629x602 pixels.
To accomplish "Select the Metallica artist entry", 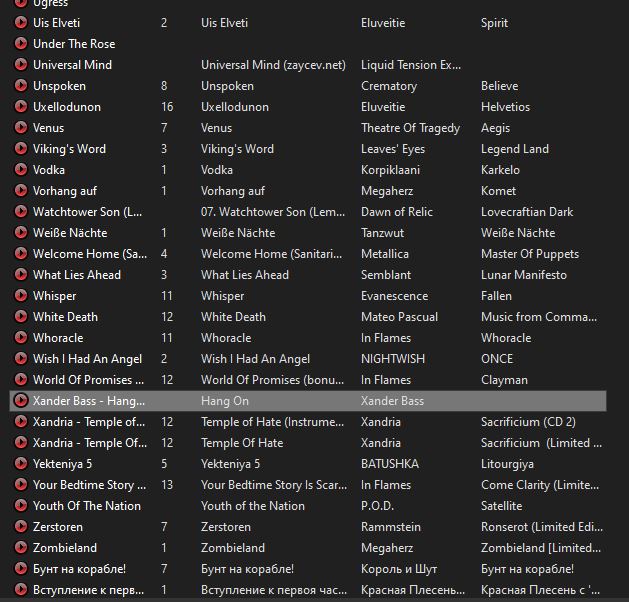I will click(x=385, y=254).
